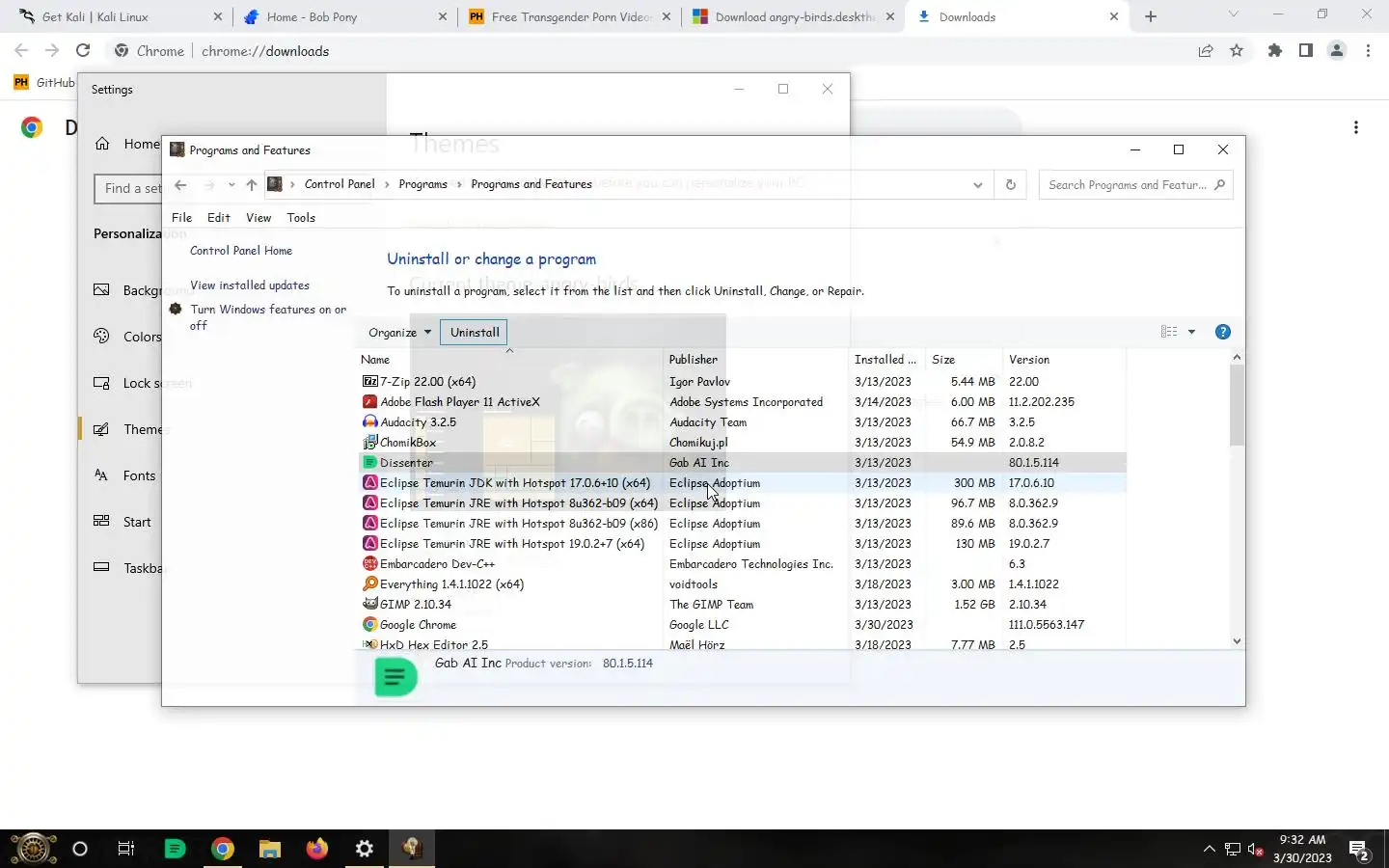Bookmark this tab with the star icon
The width and height of the screenshot is (1389, 868).
1237,50
